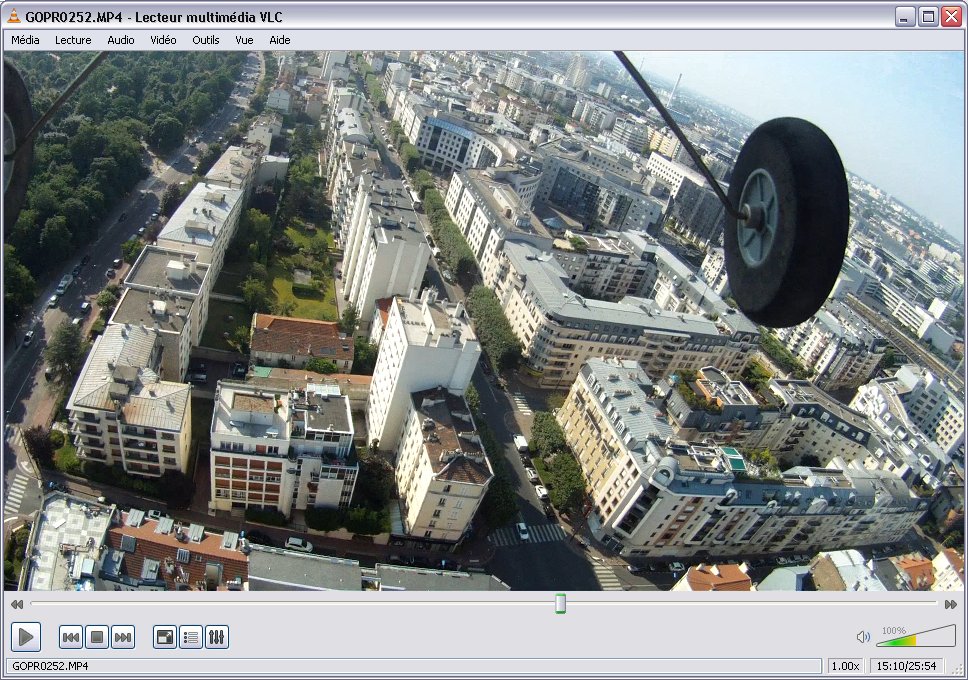Screen dimensions: 968x680
Task: Step forward using the faster arrows icon
Action: click(951, 604)
